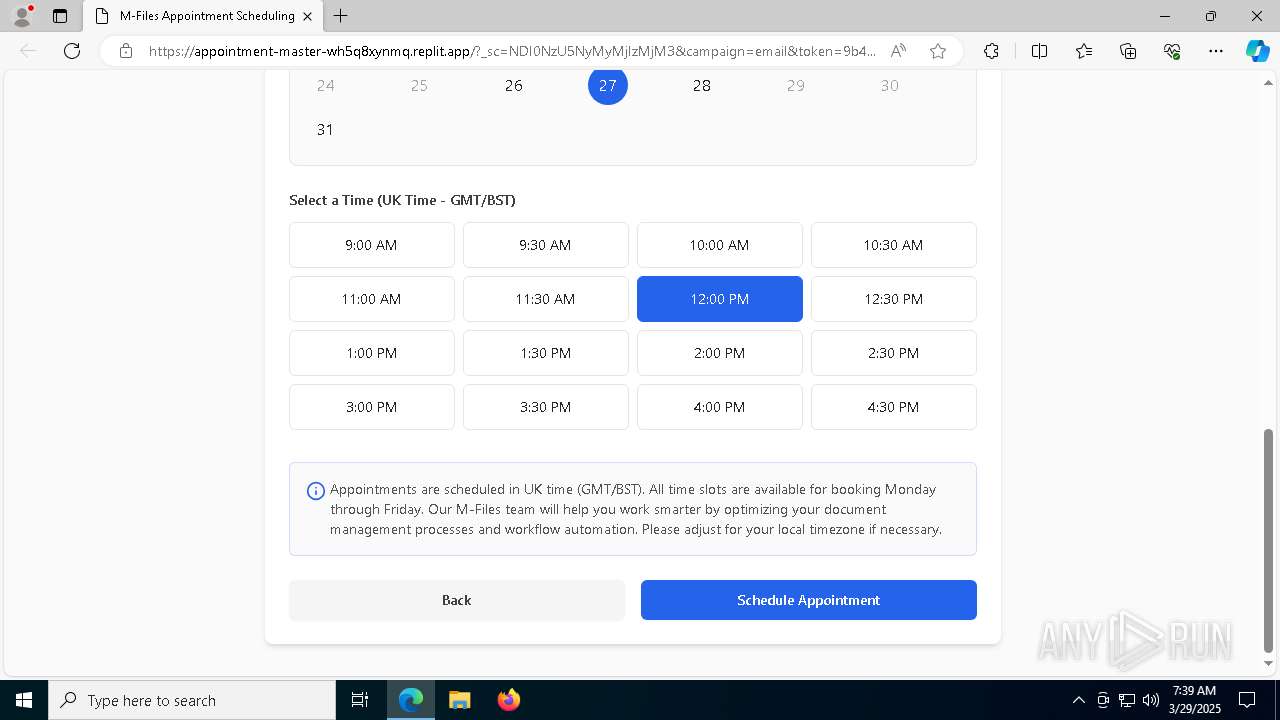This screenshot has width=1280, height=720.
Task: Open the Copilot sidebar
Action: (x=1257, y=51)
